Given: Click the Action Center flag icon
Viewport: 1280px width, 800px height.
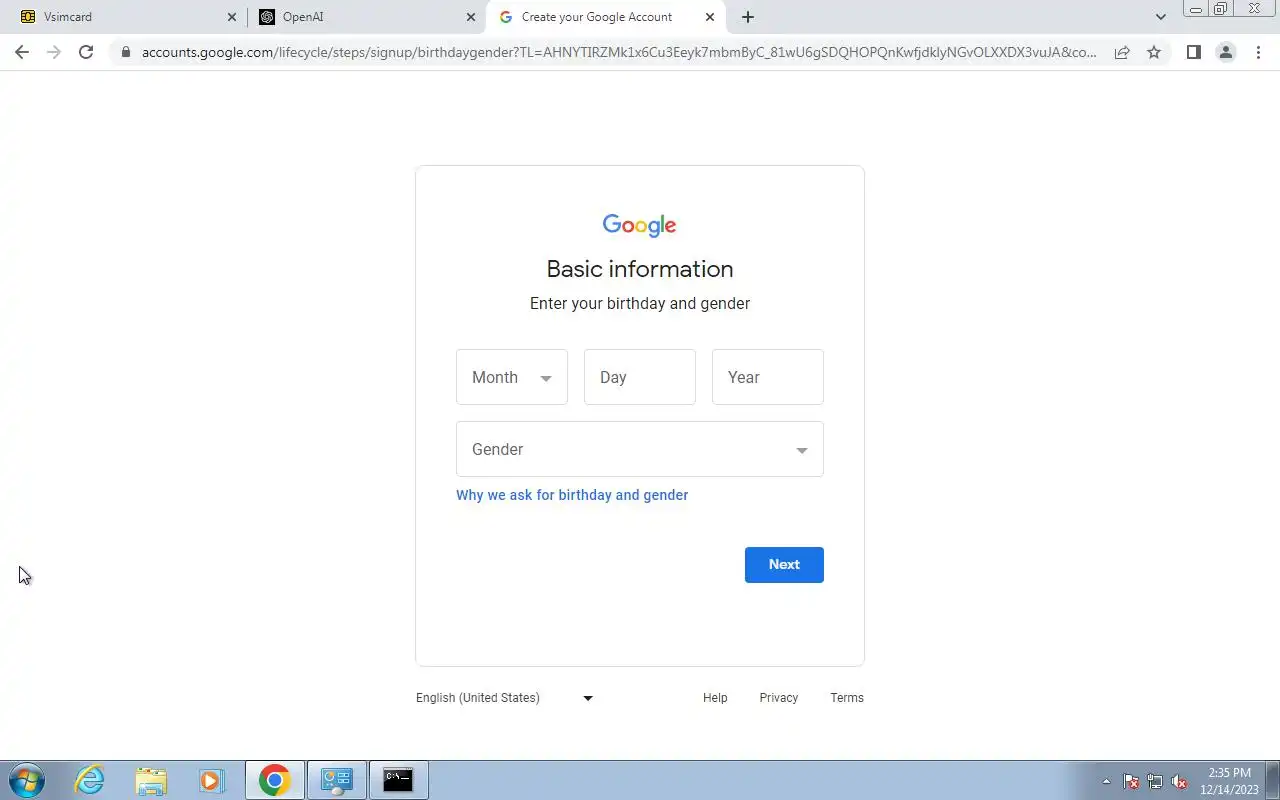Looking at the screenshot, I should (1131, 781).
